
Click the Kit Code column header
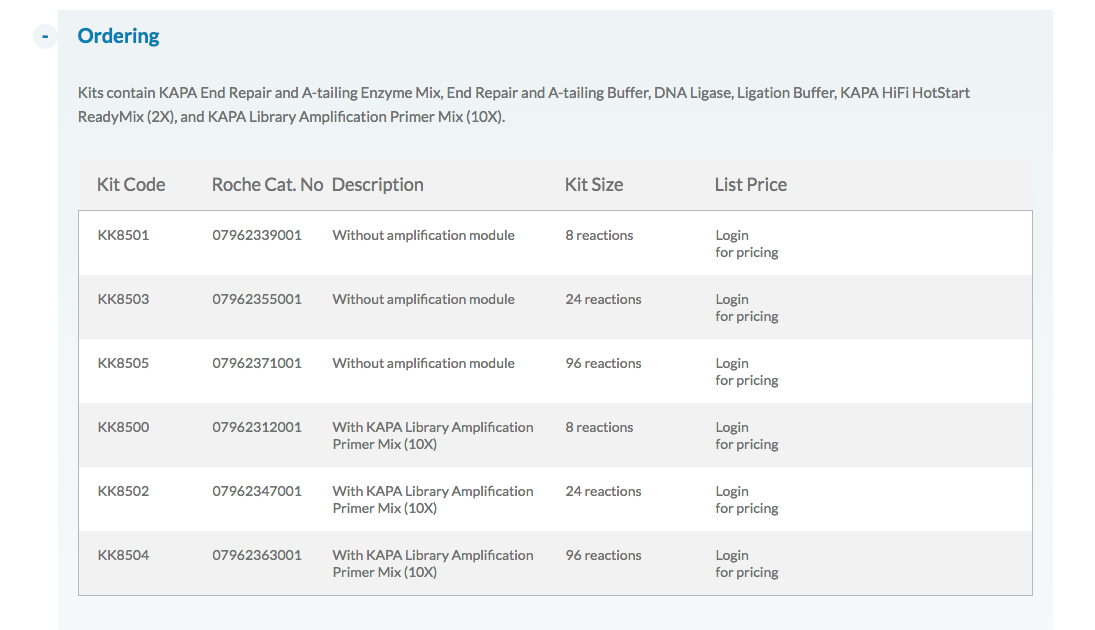(131, 184)
